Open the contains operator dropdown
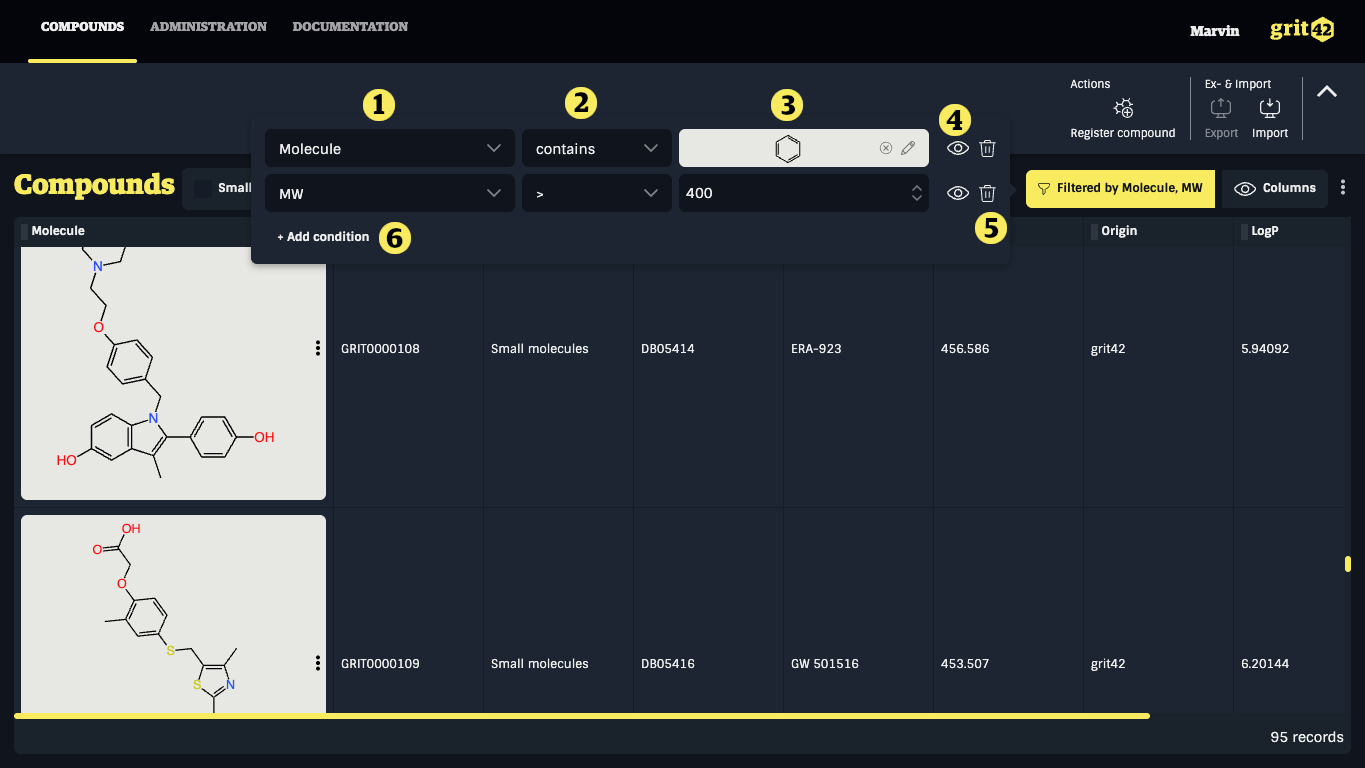Image resolution: width=1365 pixels, height=768 pixels. tap(597, 148)
